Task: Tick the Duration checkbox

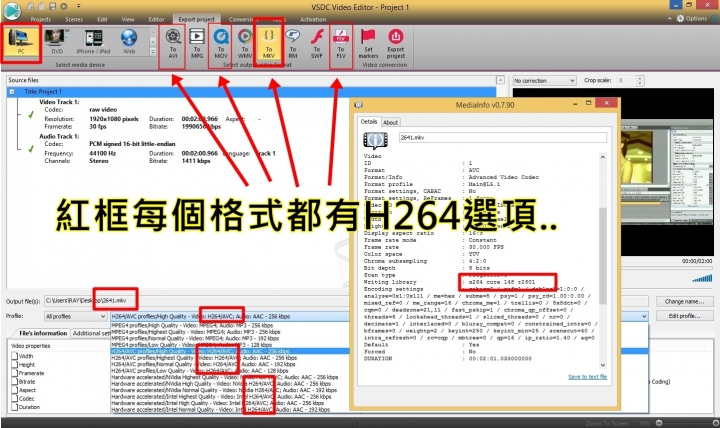Action: pos(15,407)
